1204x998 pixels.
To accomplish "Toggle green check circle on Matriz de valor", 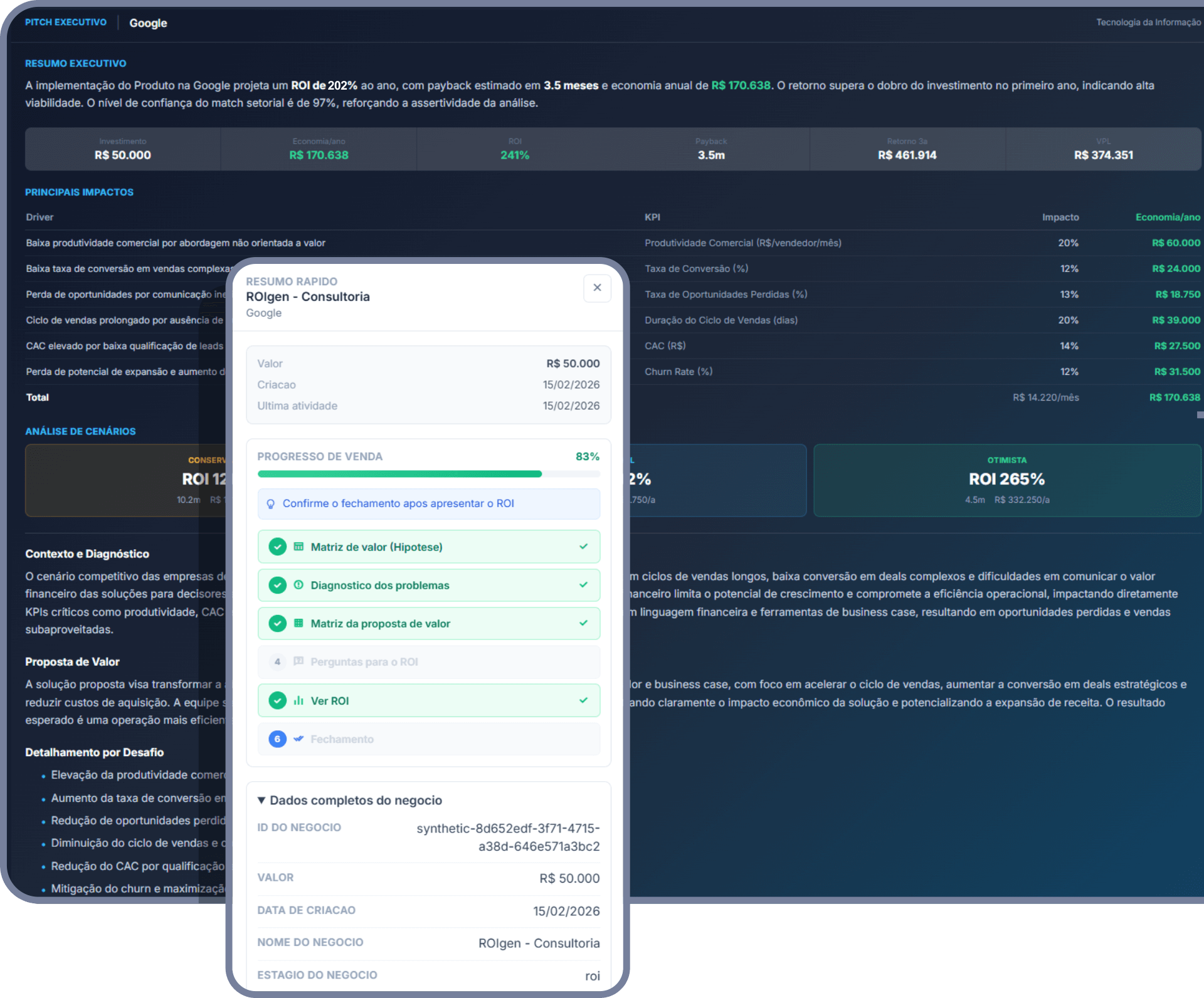I will (x=277, y=547).
